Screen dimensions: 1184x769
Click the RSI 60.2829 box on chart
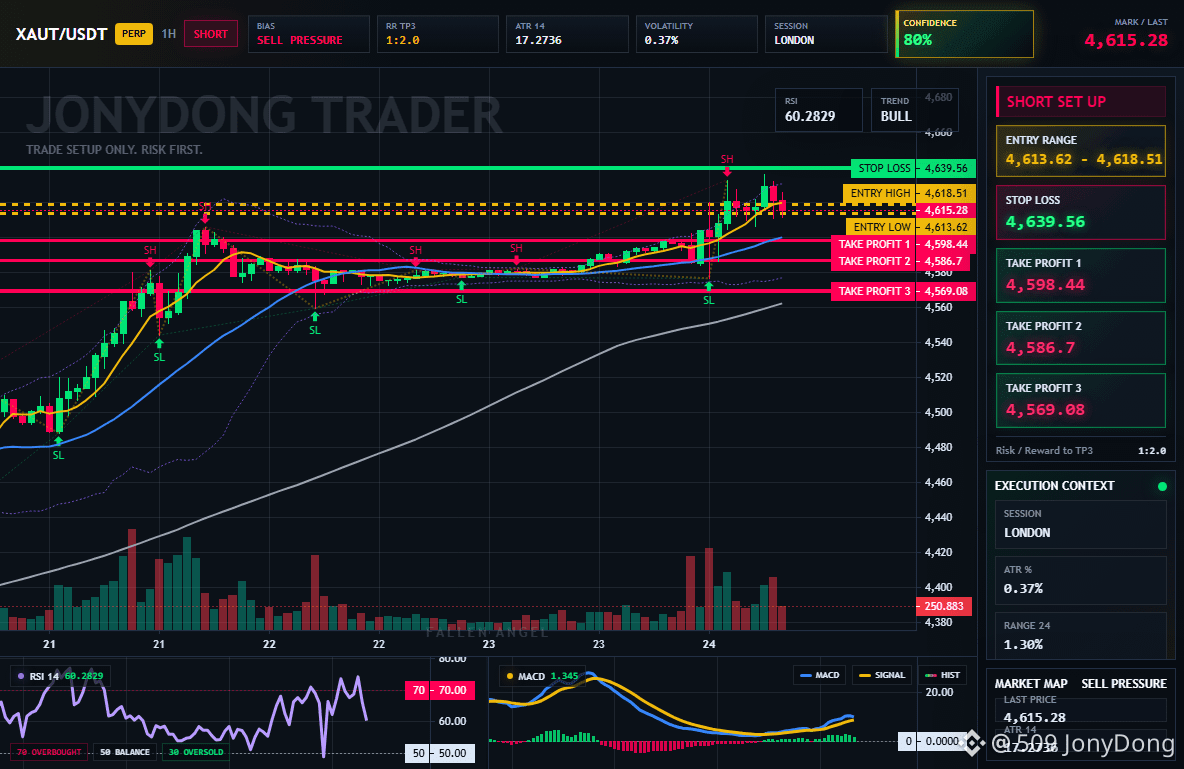point(819,110)
